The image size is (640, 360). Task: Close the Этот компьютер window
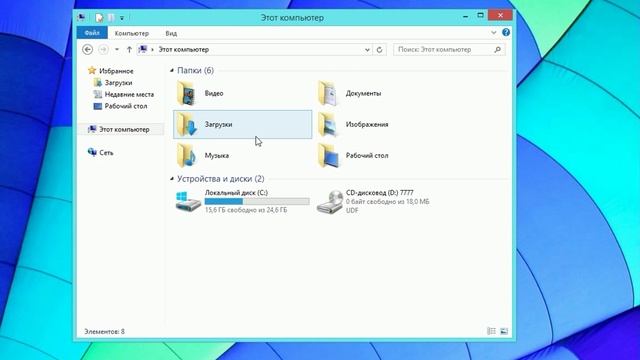click(x=500, y=16)
